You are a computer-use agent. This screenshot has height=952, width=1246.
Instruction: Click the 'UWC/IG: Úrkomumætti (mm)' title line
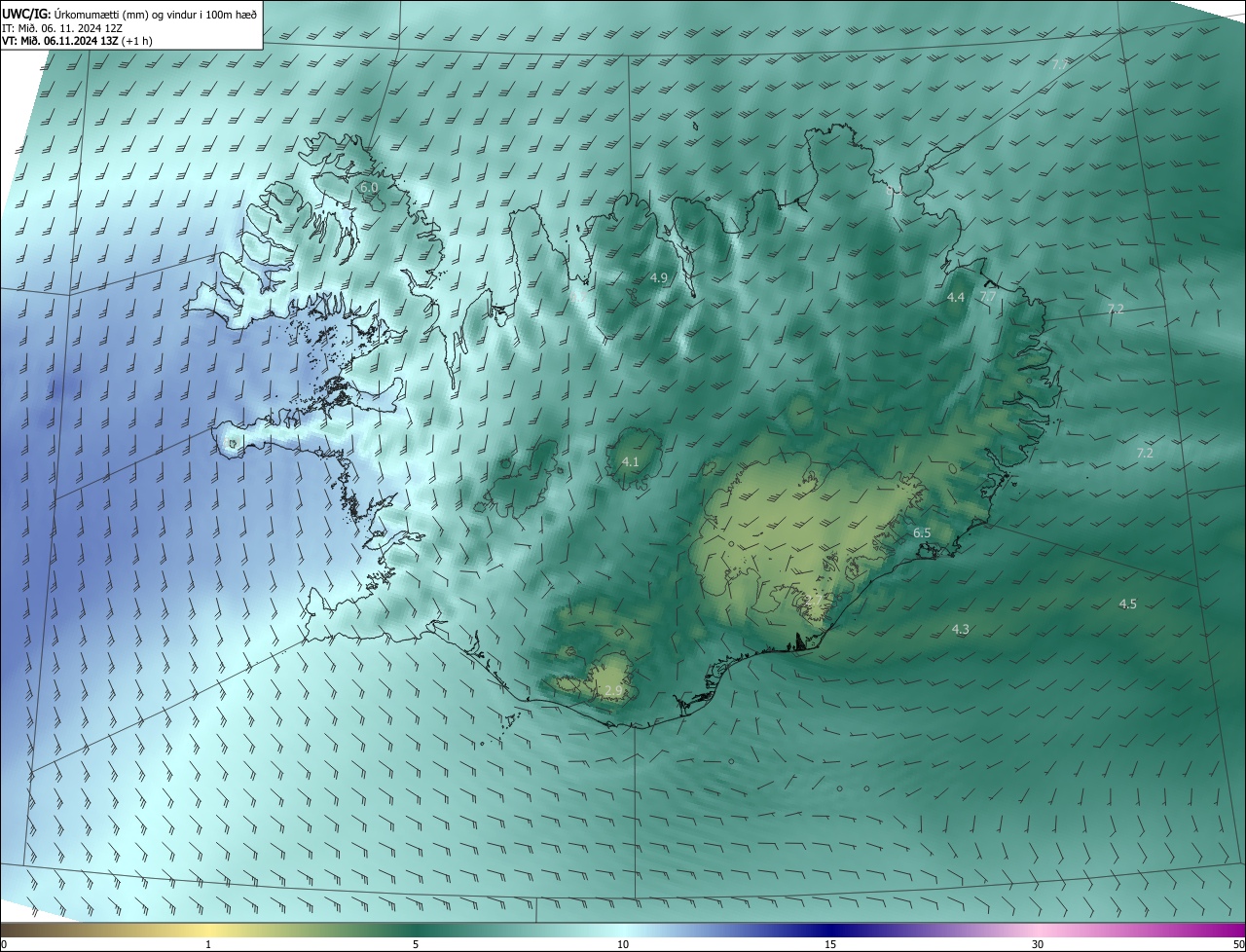click(129, 14)
